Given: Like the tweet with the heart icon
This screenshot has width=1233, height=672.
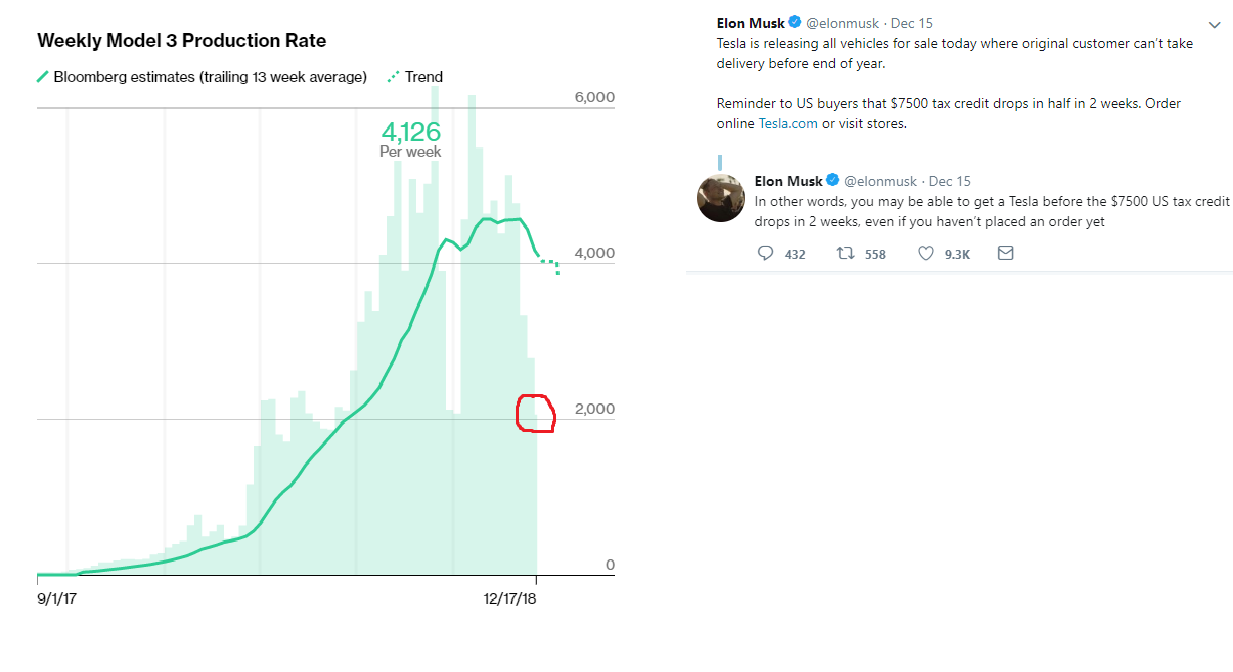Looking at the screenshot, I should tap(926, 254).
